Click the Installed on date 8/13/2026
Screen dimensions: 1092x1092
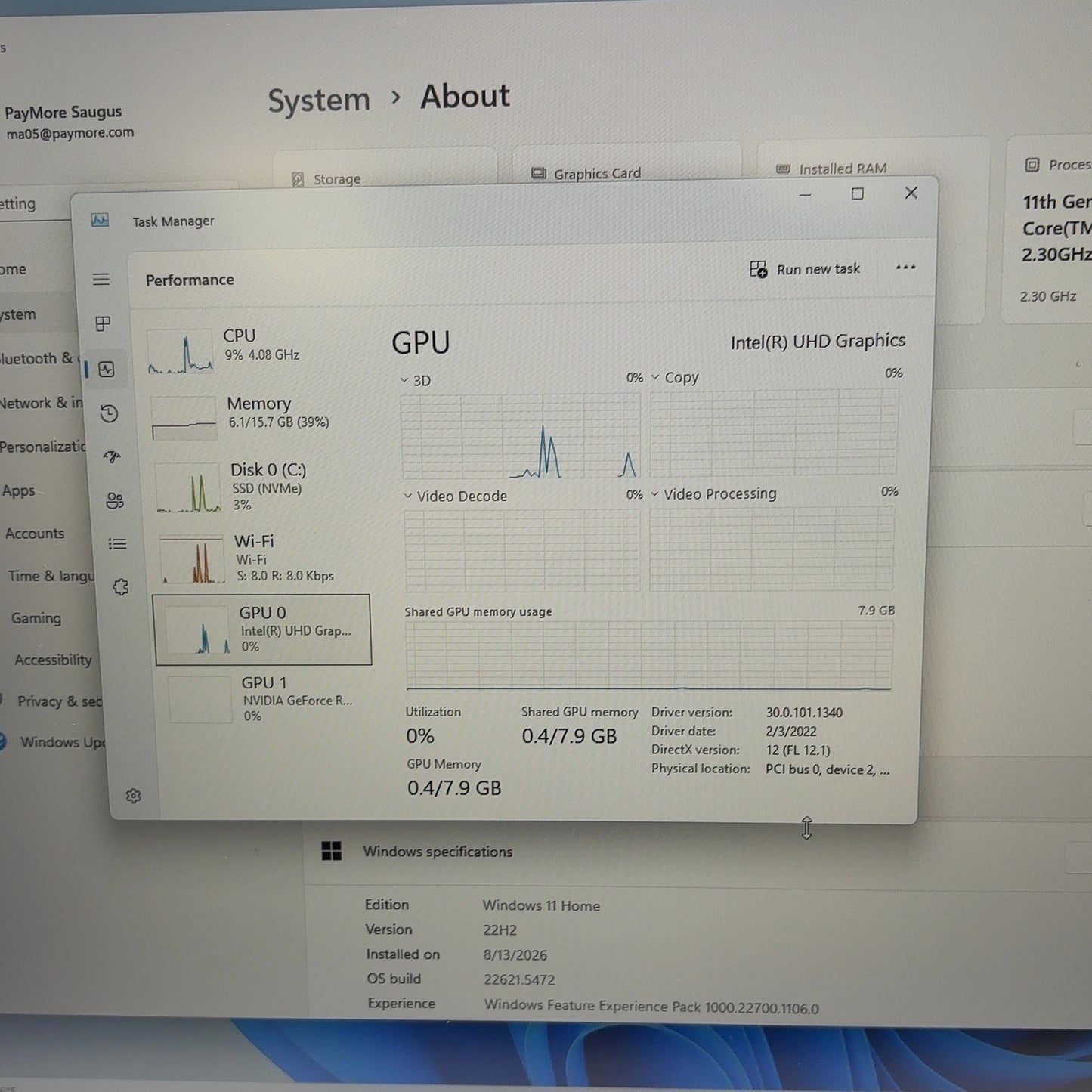pyautogui.click(x=515, y=955)
